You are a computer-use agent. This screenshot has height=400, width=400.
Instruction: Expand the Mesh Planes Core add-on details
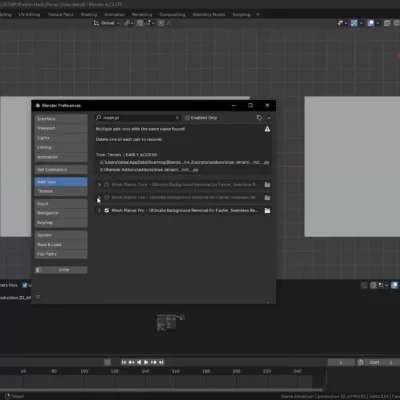tap(99, 184)
